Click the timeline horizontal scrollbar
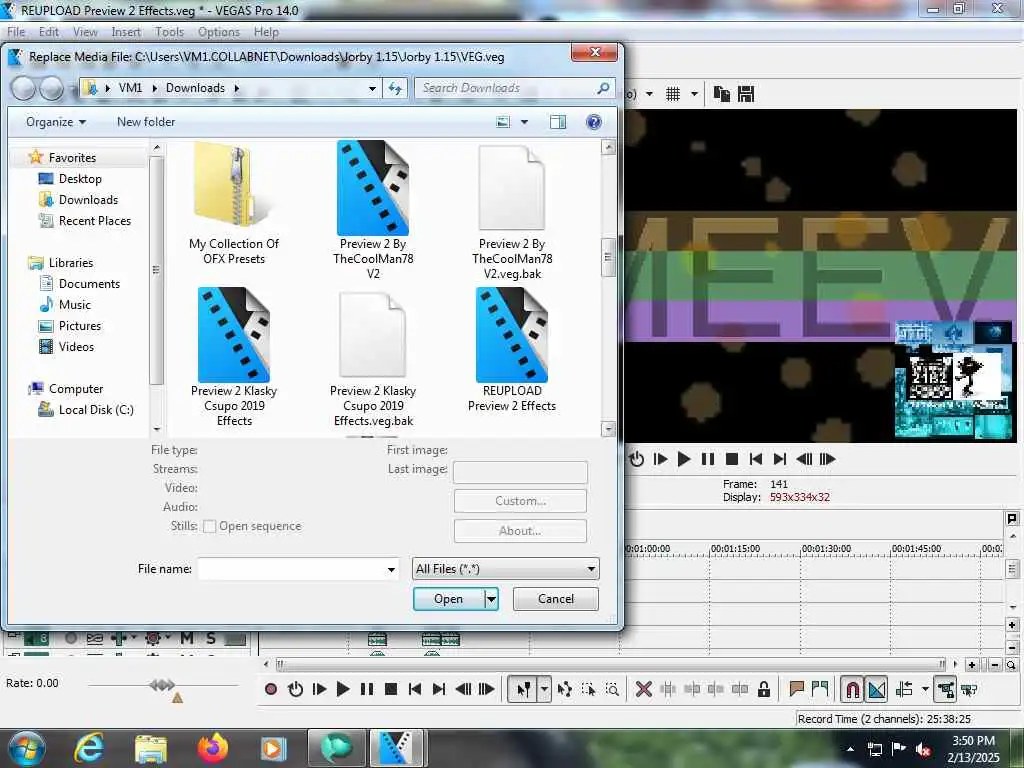Viewport: 1024px width, 768px height. [x=611, y=665]
